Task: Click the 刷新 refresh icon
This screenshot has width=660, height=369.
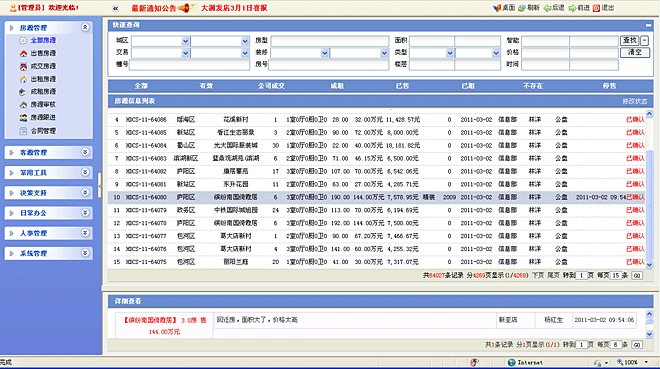Action: coord(522,8)
